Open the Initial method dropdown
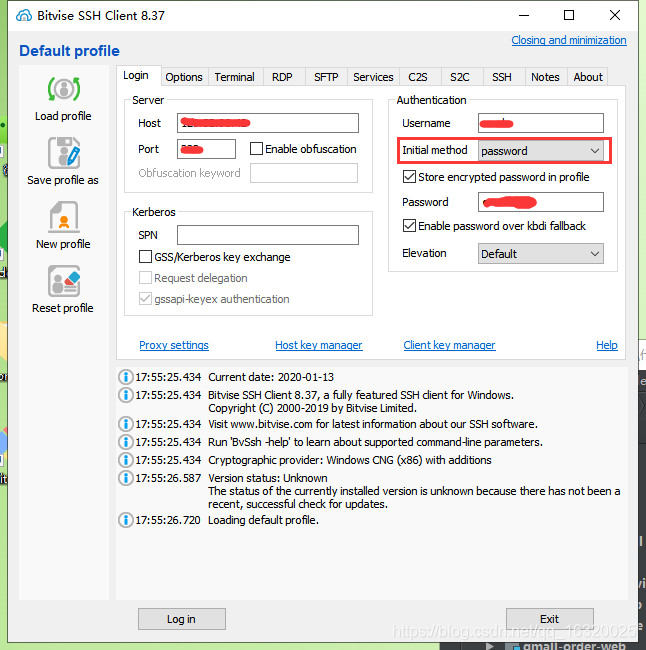This screenshot has width=646, height=650. [541, 150]
